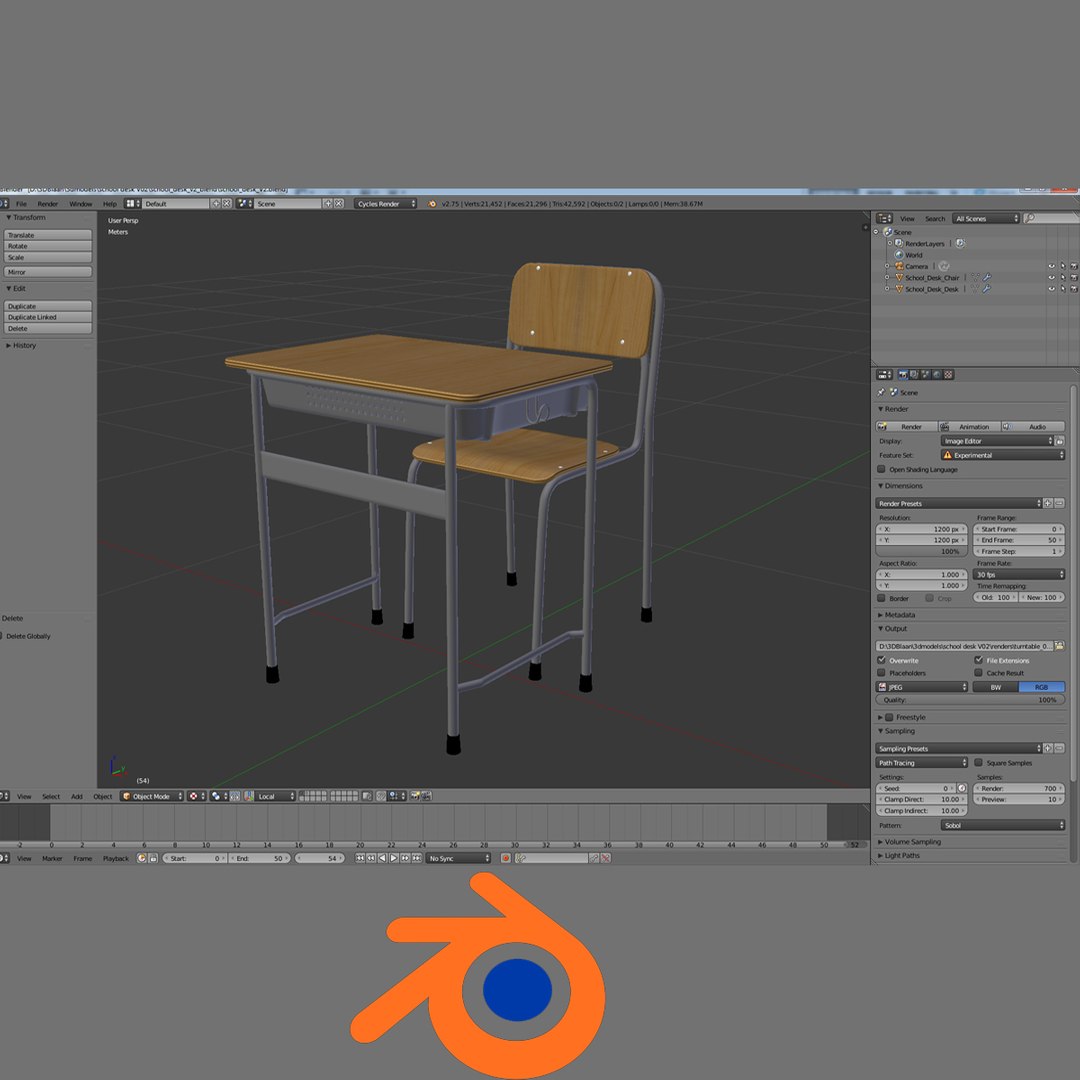The height and width of the screenshot is (1080, 1080).
Task: Click the Translate button
Action: pyautogui.click(x=48, y=235)
